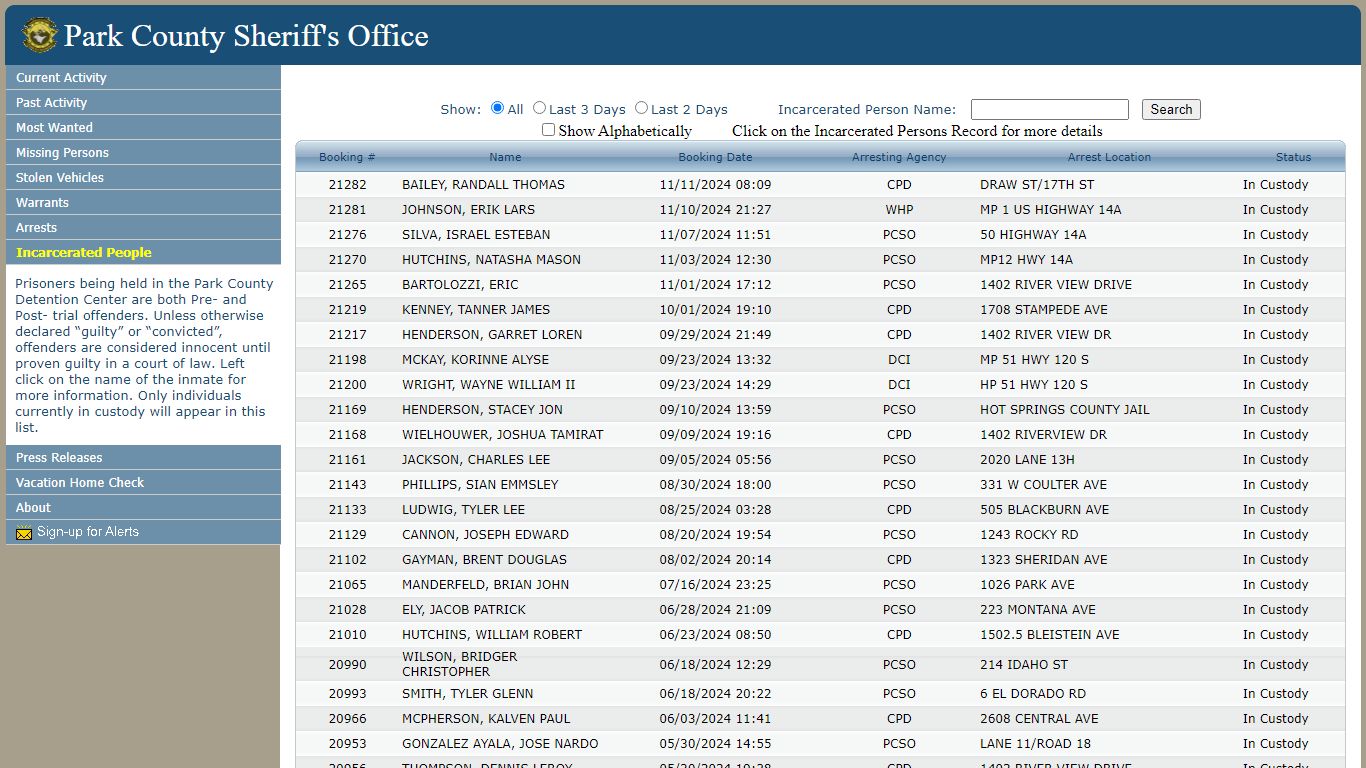Open record for GONZALEZ AYALA, JOSE NARDO
Image resolution: width=1366 pixels, height=768 pixels.
[820, 744]
